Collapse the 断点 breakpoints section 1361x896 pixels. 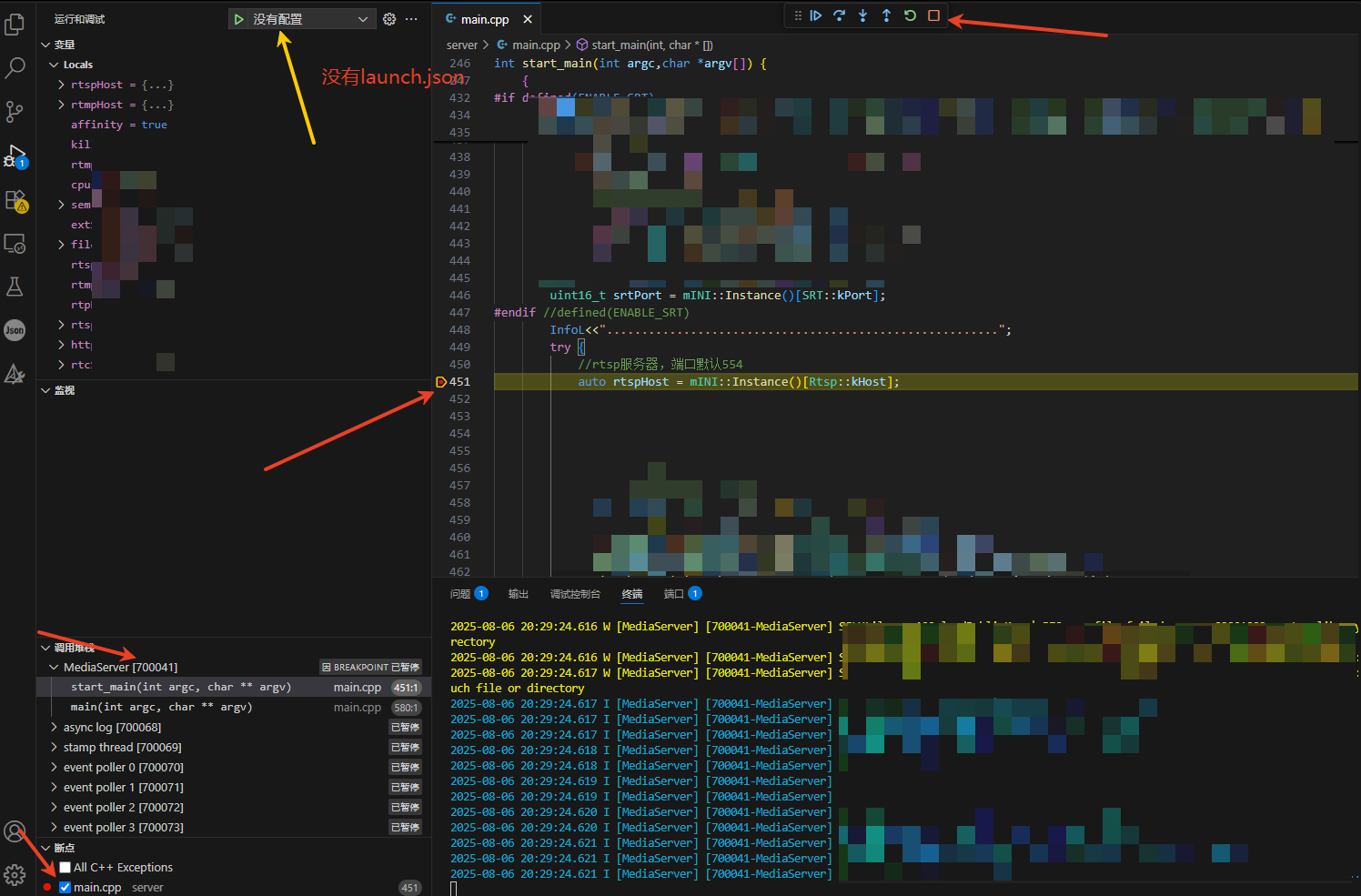pos(46,848)
